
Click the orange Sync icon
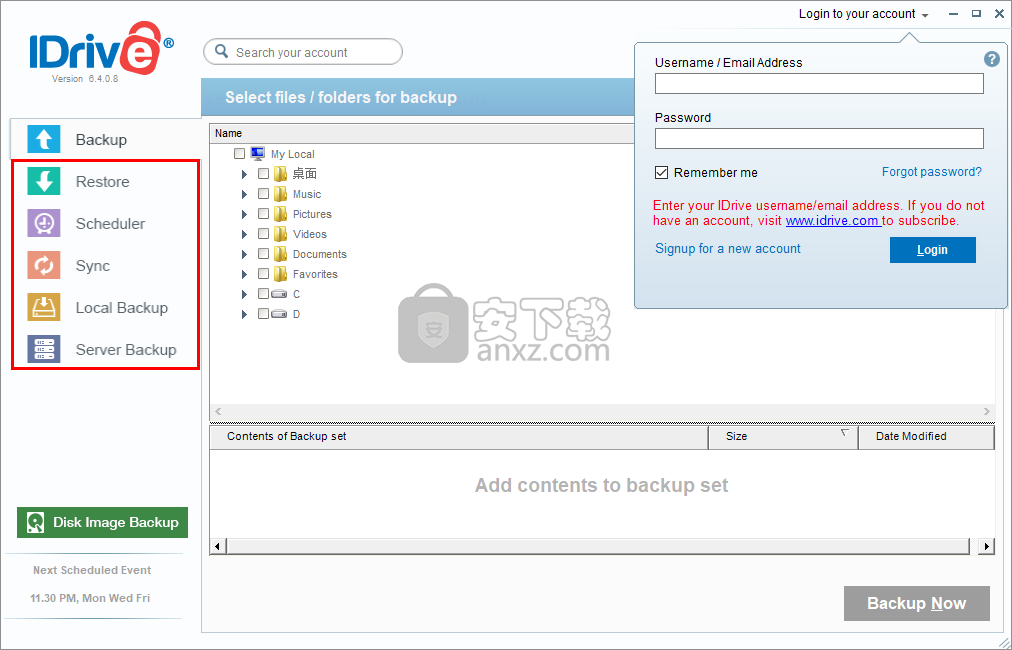[44, 265]
